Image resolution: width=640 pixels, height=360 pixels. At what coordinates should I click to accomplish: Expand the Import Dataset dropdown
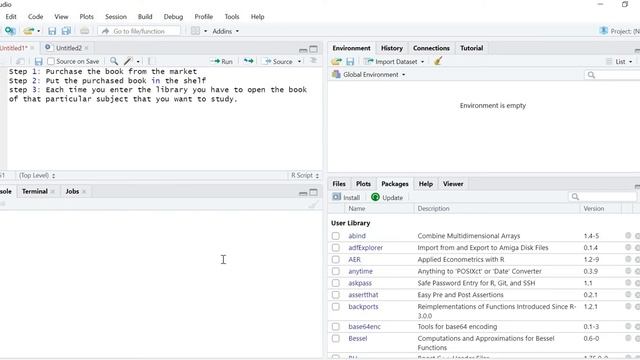pyautogui.click(x=422, y=62)
